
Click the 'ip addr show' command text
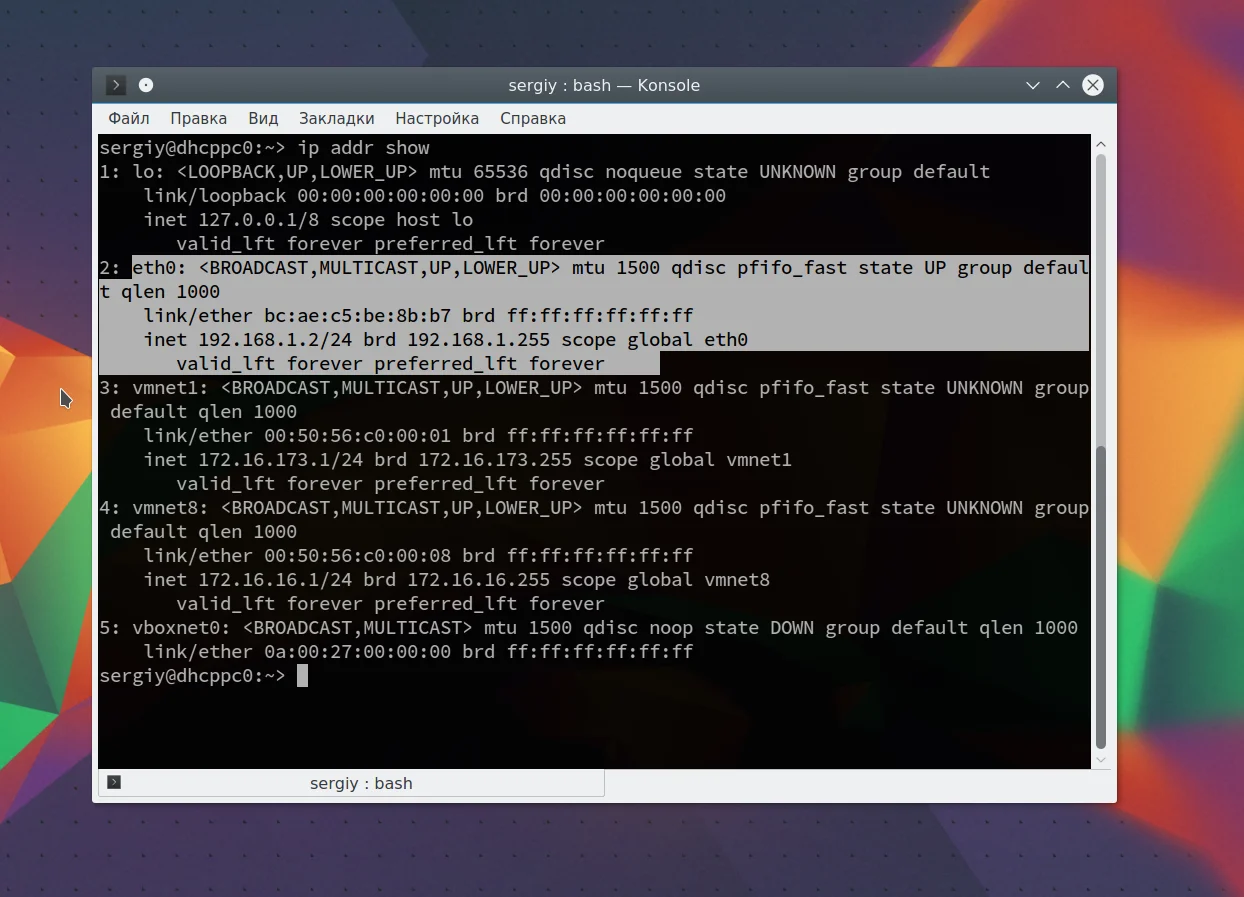point(364,148)
